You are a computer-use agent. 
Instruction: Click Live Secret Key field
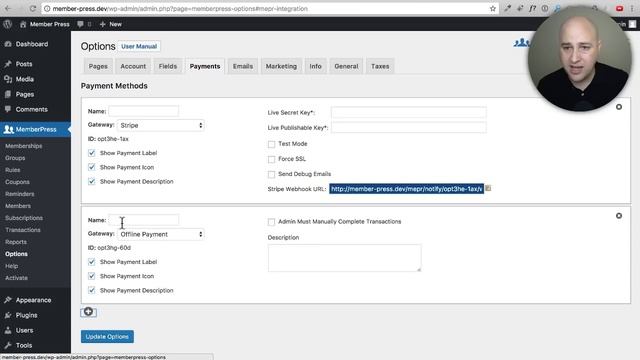(409, 112)
